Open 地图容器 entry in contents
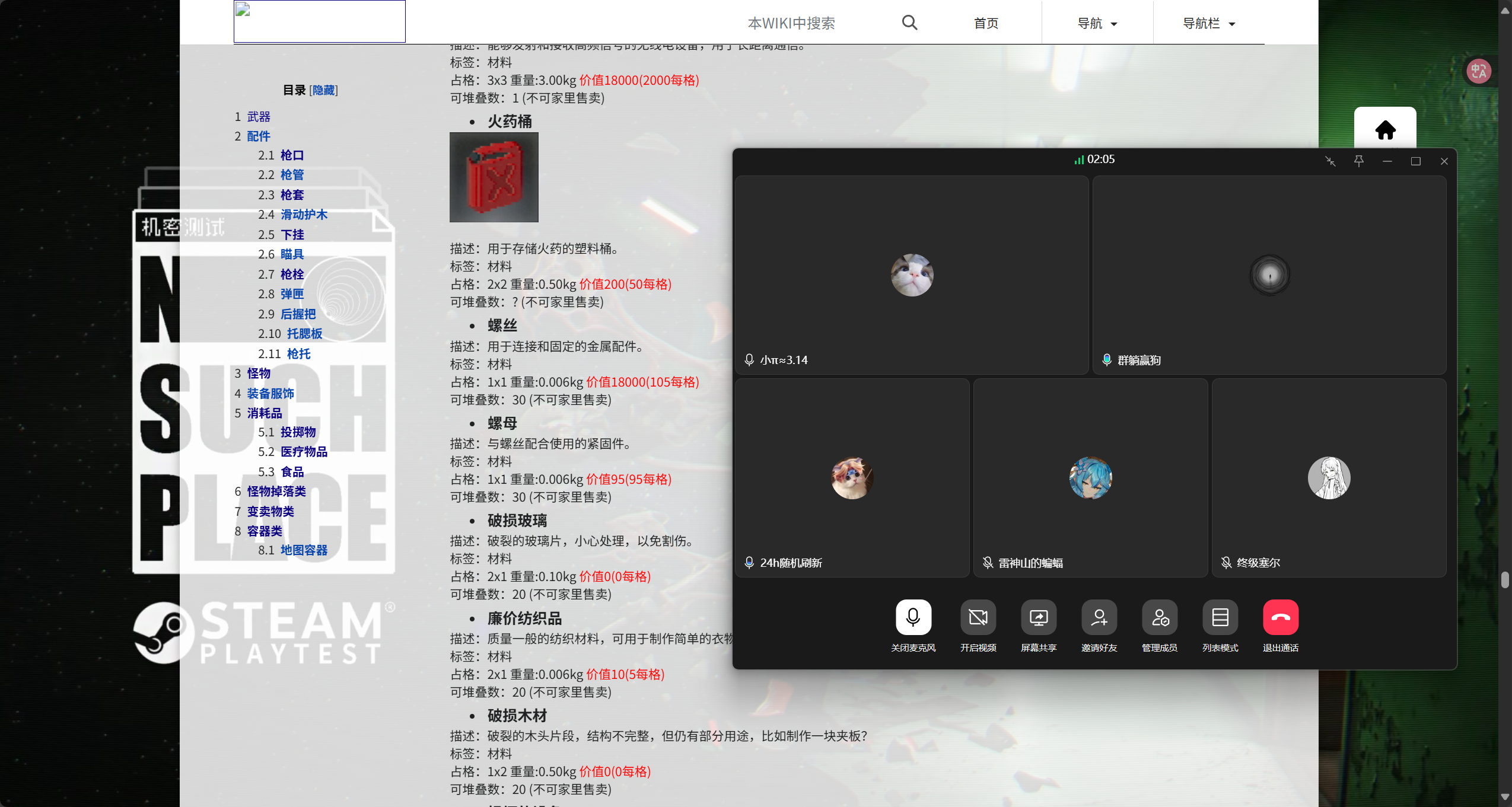Image resolution: width=1512 pixels, height=807 pixels. (304, 550)
